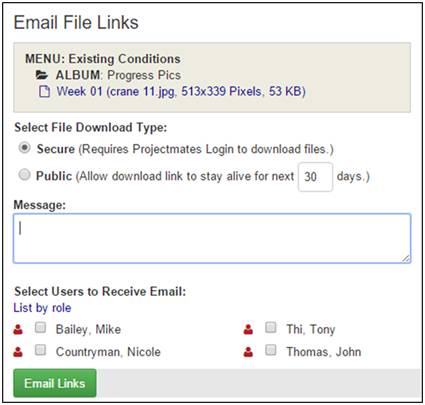The image size is (425, 405).
Task: Click the MENU: Existing Conditions heading
Action: (103, 59)
